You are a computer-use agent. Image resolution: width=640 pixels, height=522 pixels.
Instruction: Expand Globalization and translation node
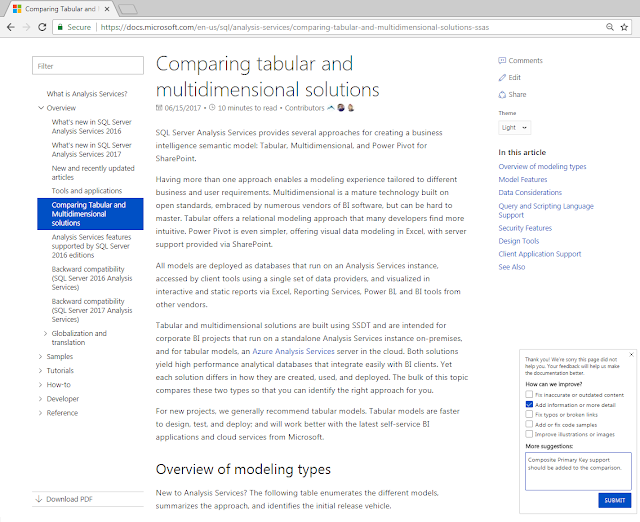pyautogui.click(x=45, y=333)
